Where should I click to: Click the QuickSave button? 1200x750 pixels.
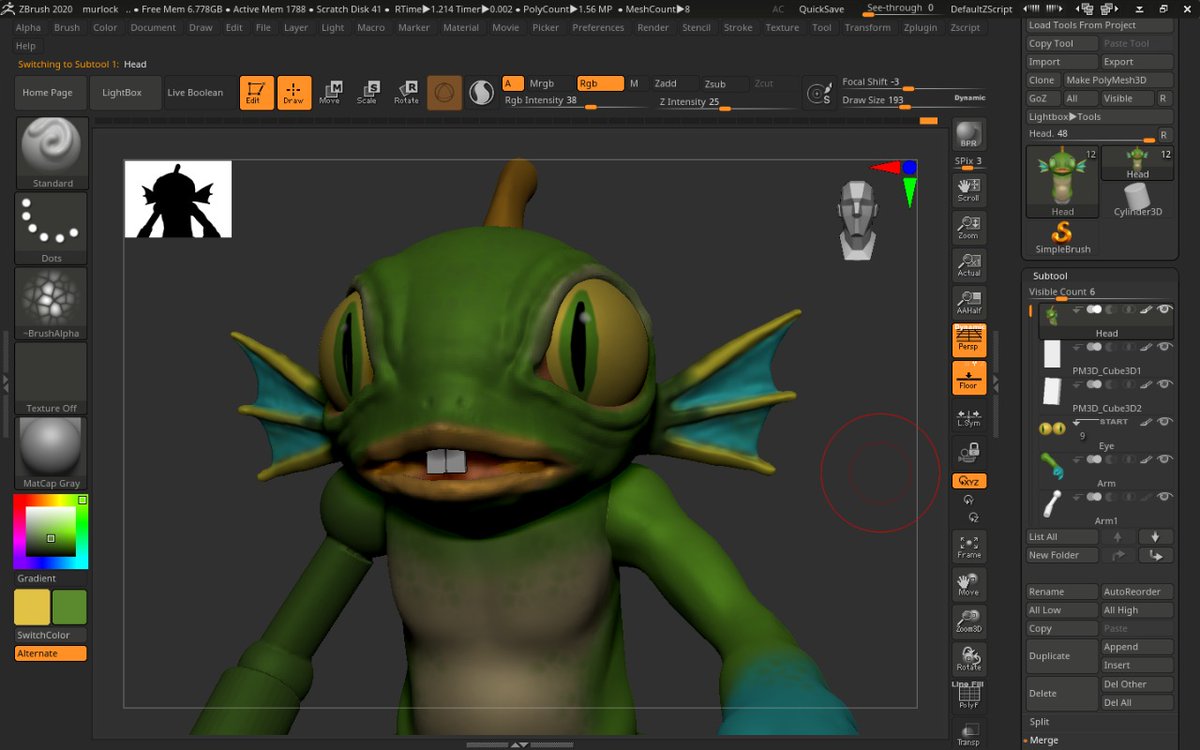821,9
